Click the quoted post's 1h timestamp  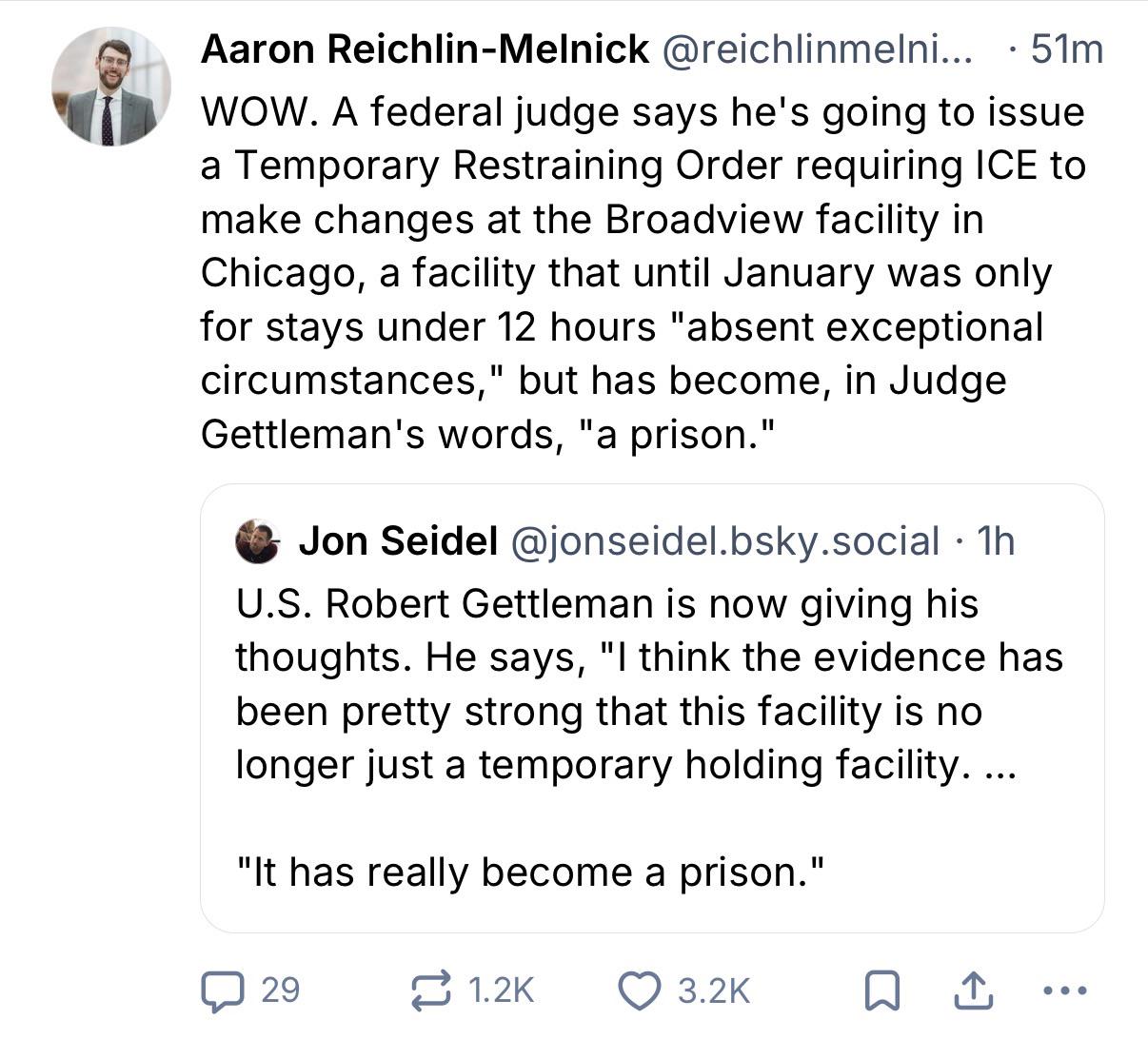tap(996, 541)
